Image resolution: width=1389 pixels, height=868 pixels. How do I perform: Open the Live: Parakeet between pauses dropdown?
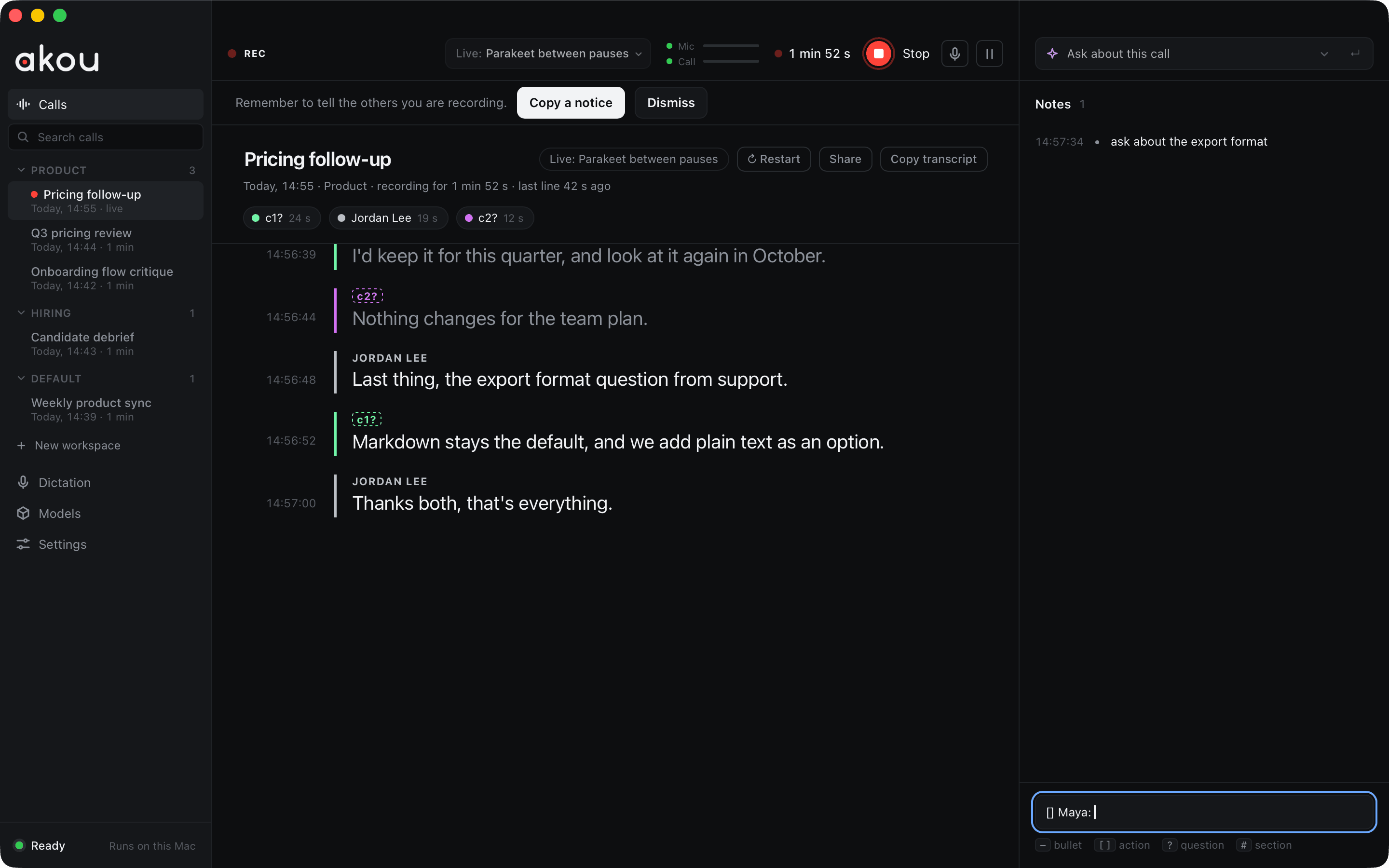pyautogui.click(x=548, y=54)
